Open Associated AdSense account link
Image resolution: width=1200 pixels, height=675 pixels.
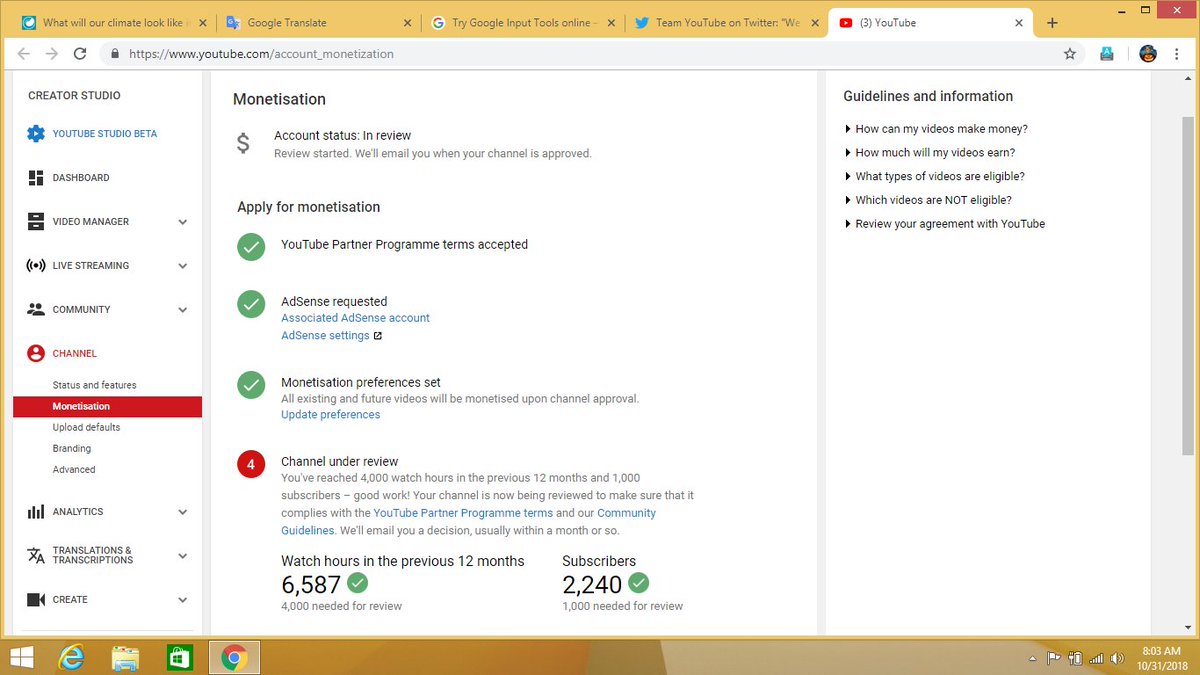(355, 318)
